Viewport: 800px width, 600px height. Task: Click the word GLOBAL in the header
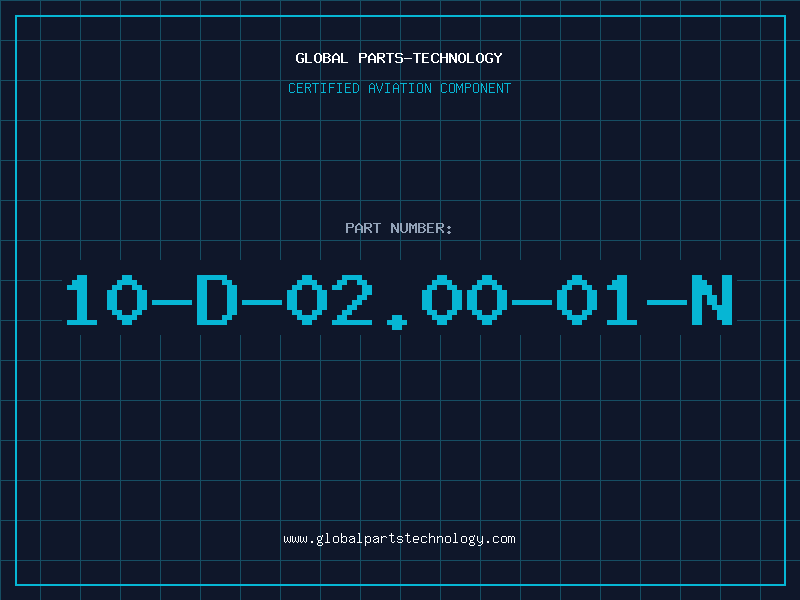[x=322, y=58]
